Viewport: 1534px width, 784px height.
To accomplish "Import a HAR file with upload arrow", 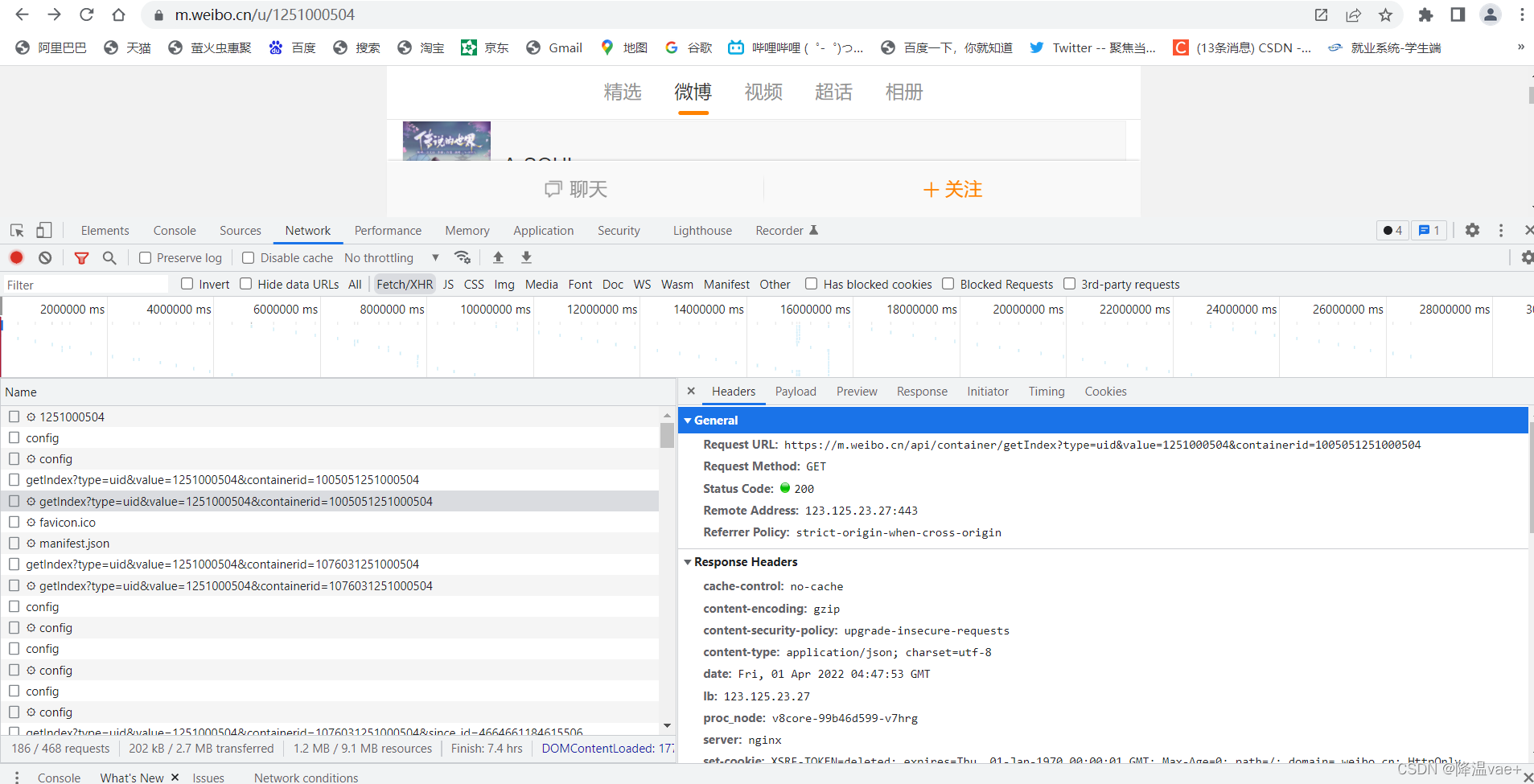I will [x=498, y=258].
